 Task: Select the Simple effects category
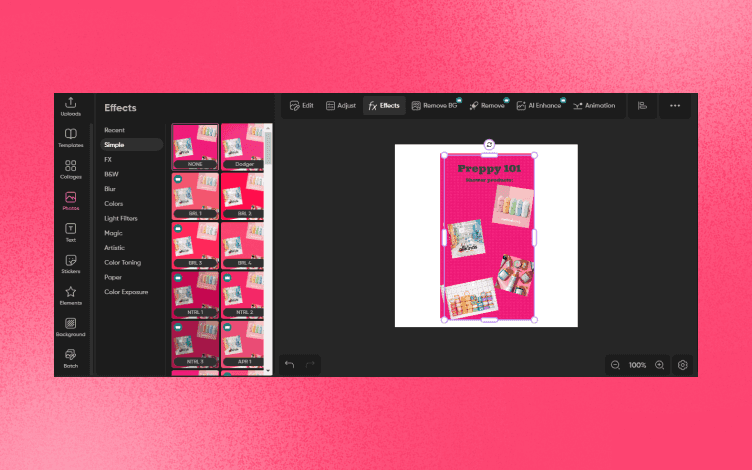(x=131, y=145)
